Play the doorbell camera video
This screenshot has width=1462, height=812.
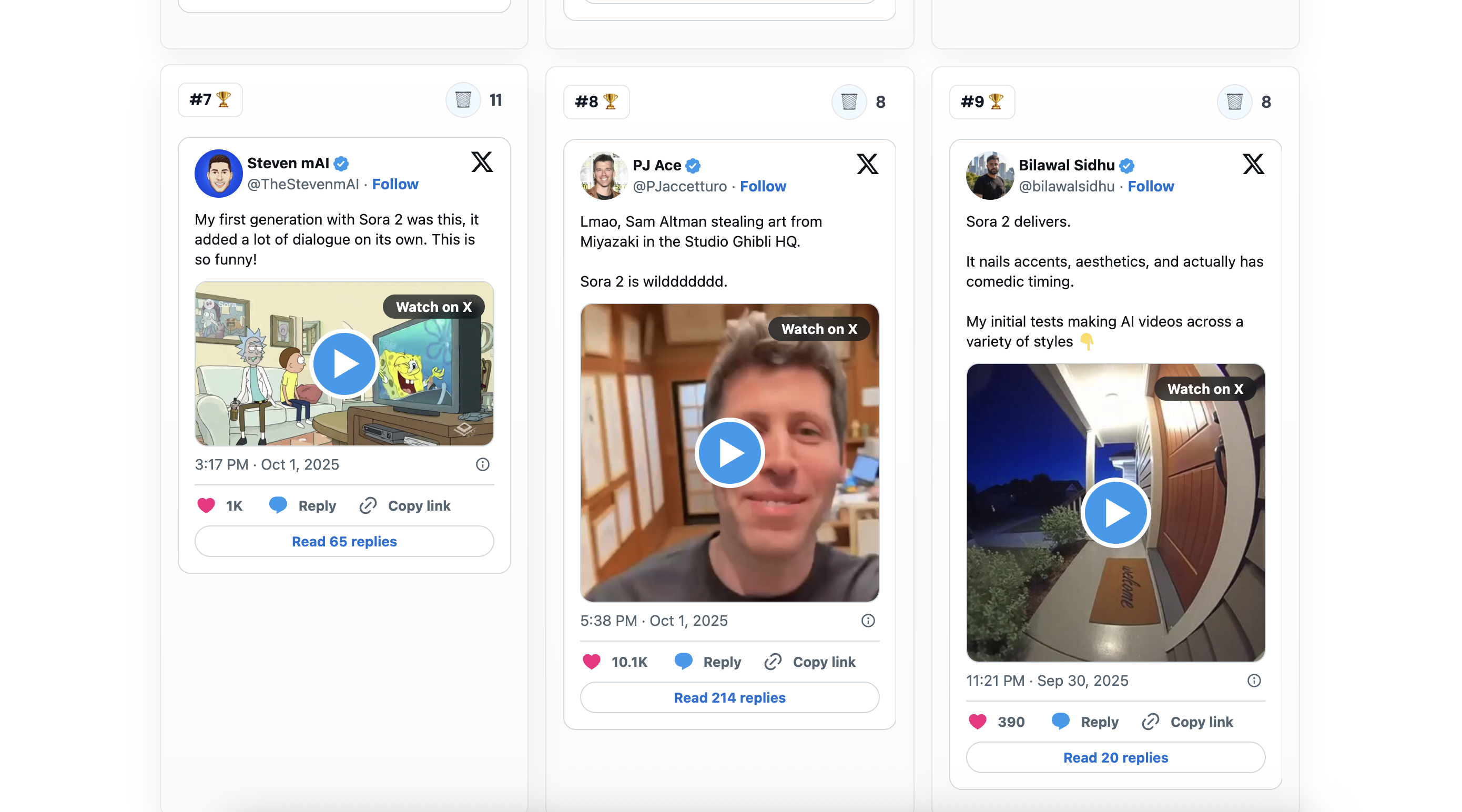(1115, 513)
